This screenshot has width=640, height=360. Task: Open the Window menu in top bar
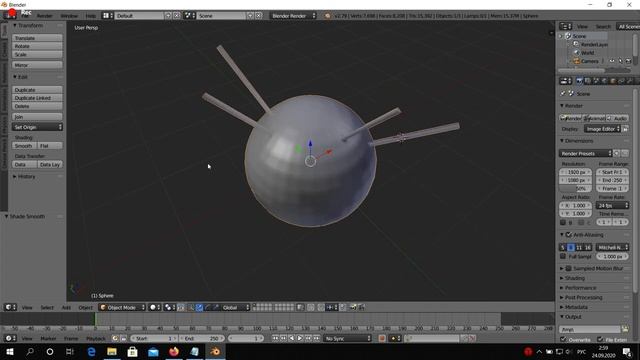tap(69, 16)
